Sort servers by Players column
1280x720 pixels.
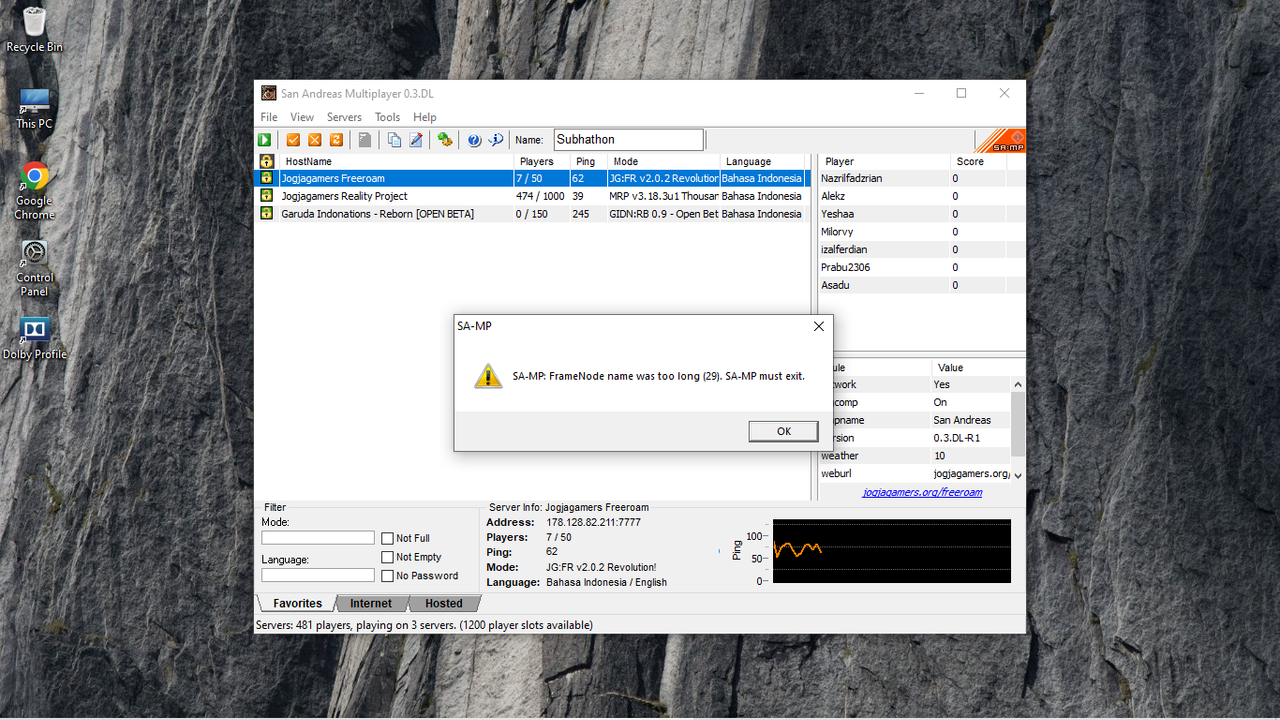click(543, 161)
